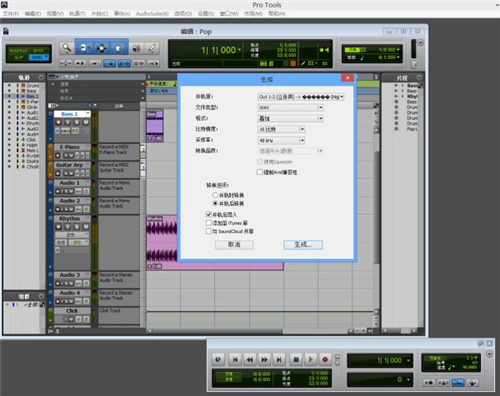
Task: Open the AudioSuite menu
Action: click(152, 14)
